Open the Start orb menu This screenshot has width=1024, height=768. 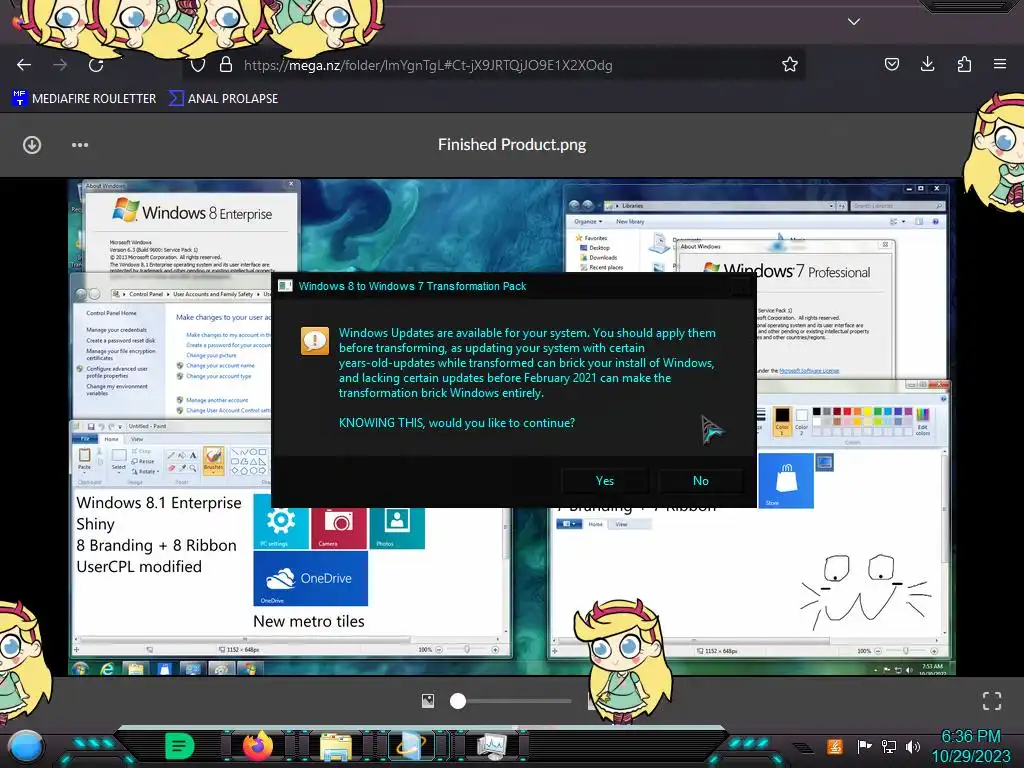(25, 746)
